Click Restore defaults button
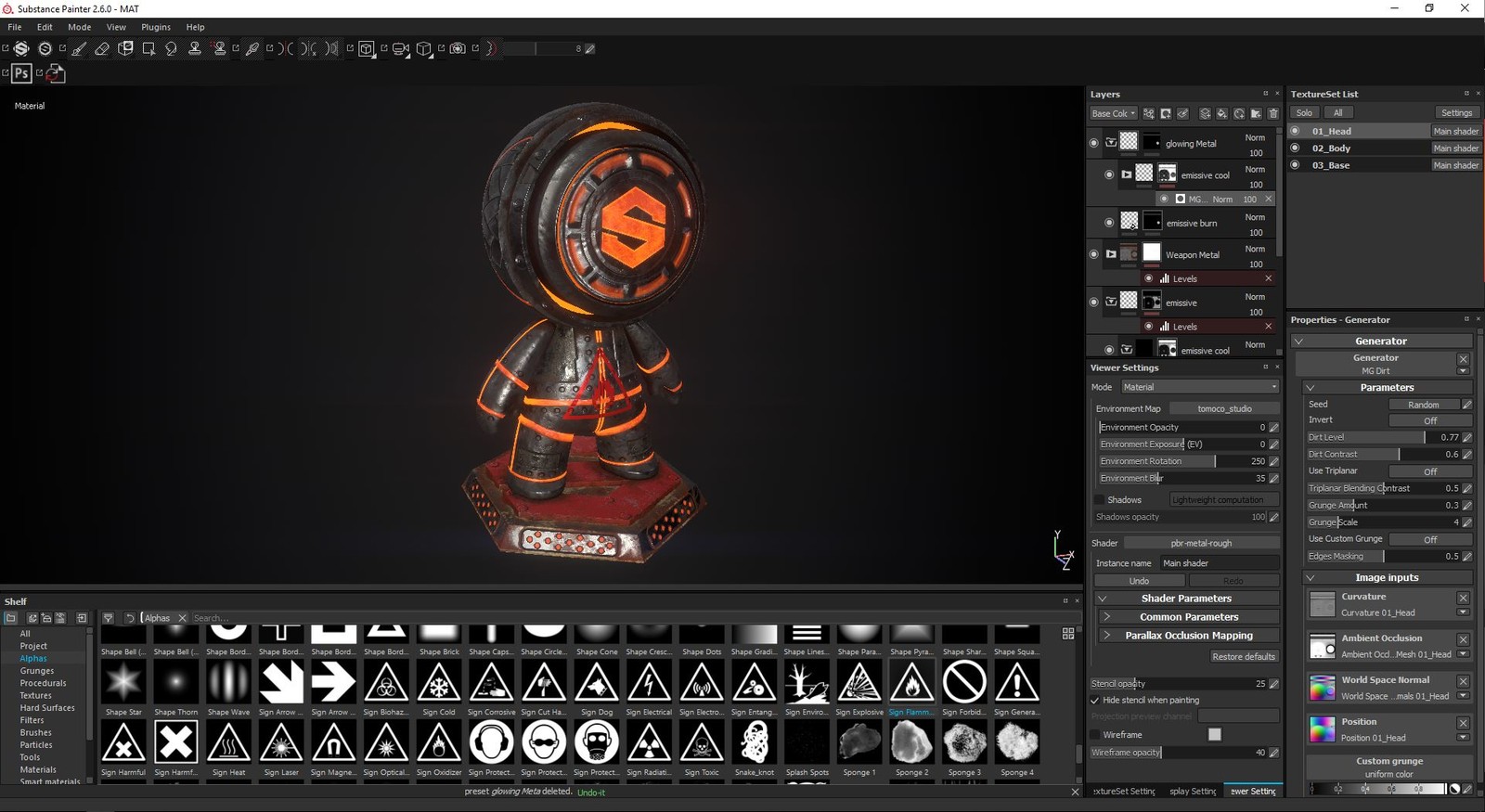Viewport: 1485px width, 812px height. (1244, 657)
